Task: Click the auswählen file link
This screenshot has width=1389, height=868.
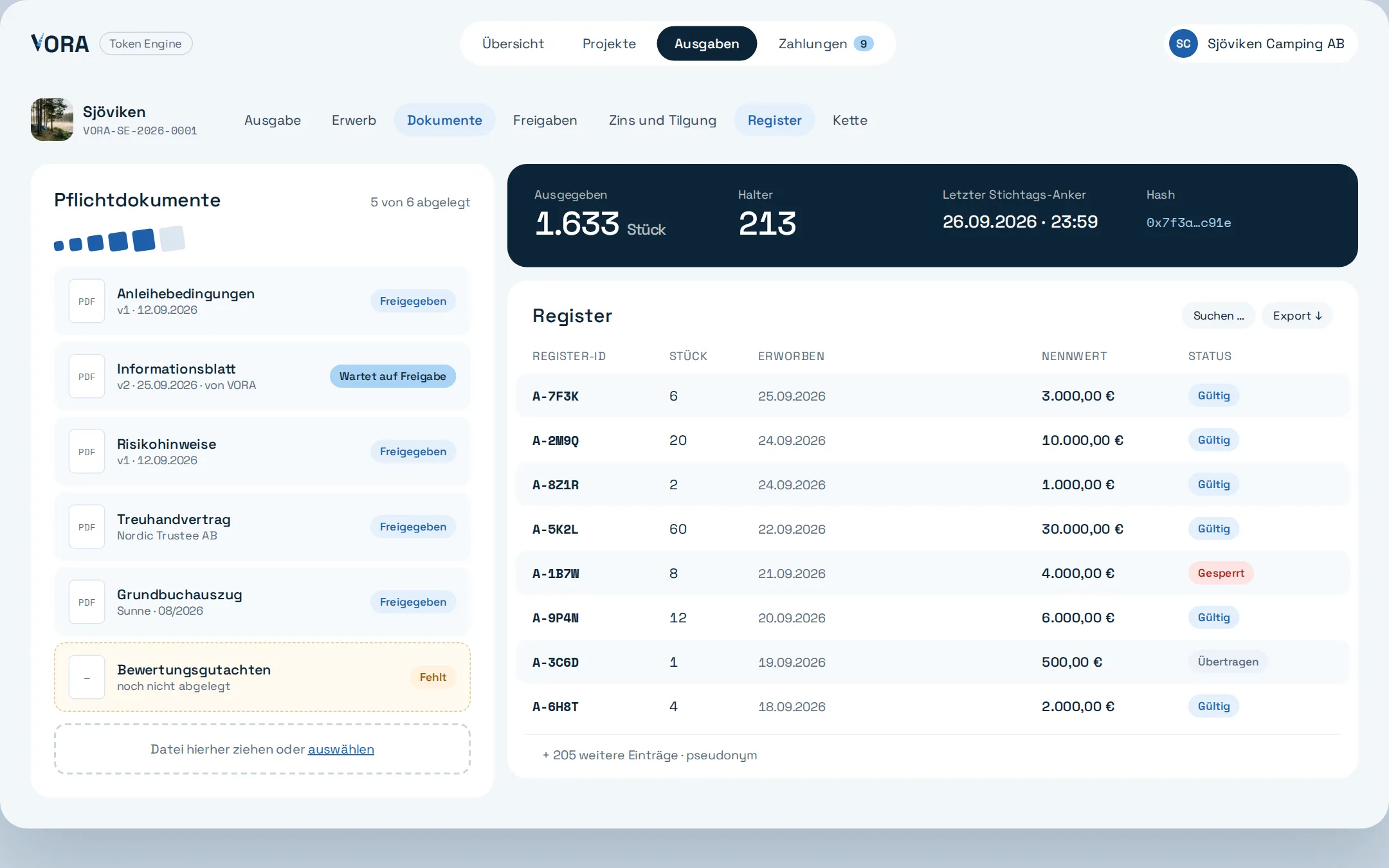Action: [x=341, y=749]
